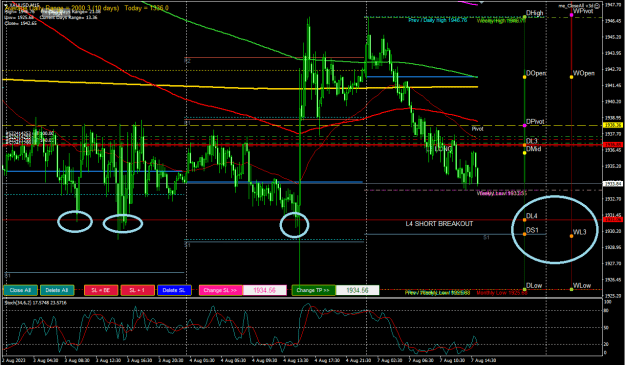
Task: Click the expert advisor smiley icon
Action: pyautogui.click(x=597, y=6)
